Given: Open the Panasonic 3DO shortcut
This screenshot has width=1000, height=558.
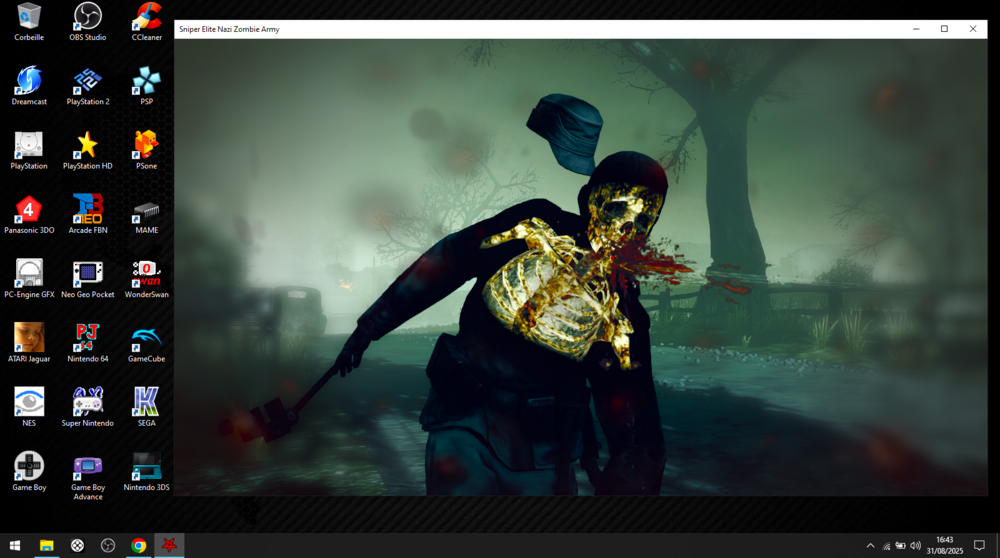Looking at the screenshot, I should point(29,210).
